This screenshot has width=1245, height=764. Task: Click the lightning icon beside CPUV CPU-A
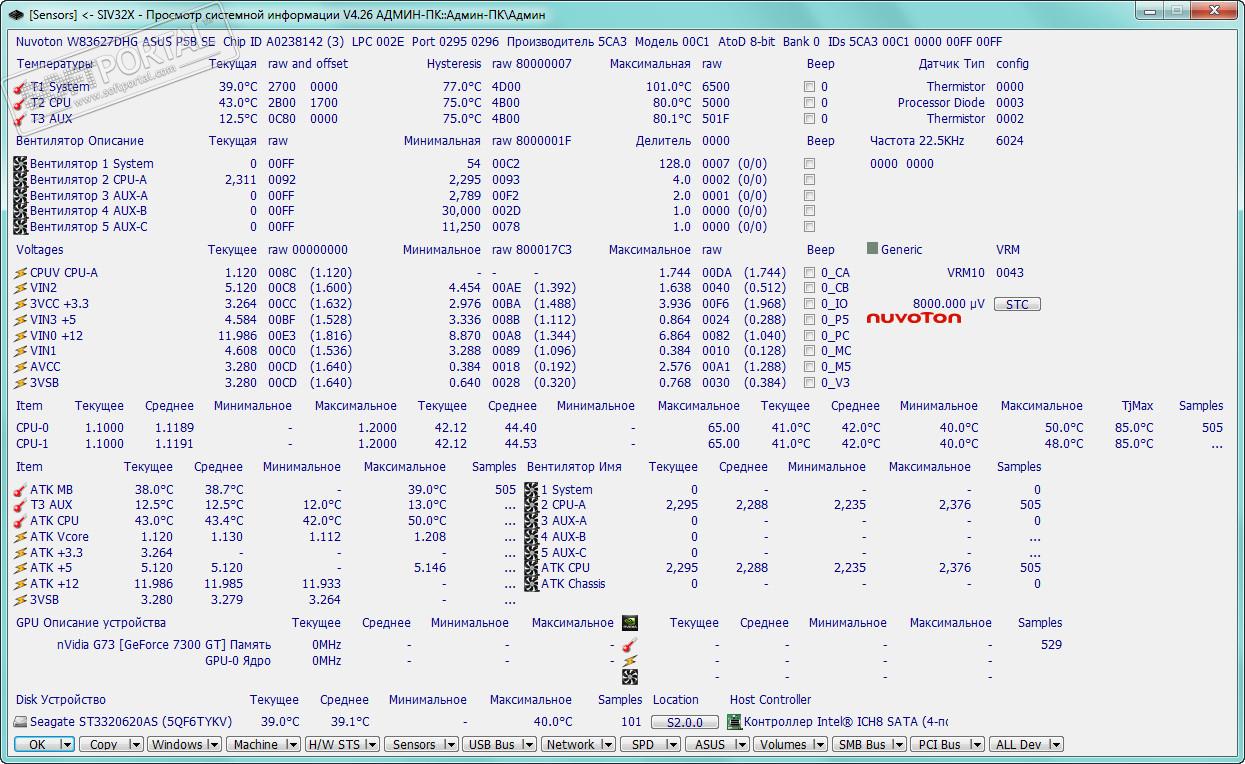(x=21, y=273)
